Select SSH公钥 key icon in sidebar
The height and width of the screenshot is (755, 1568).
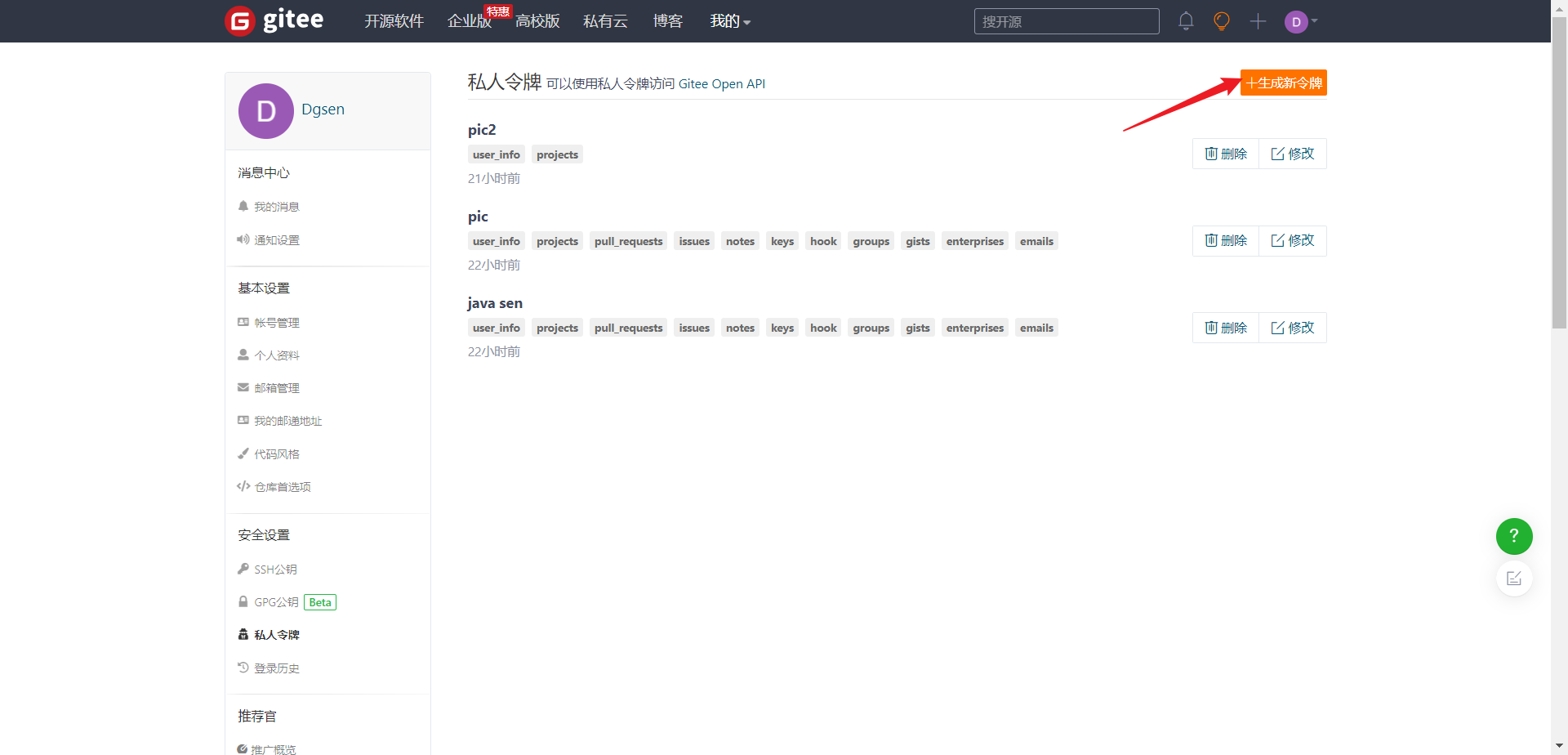pyautogui.click(x=243, y=568)
